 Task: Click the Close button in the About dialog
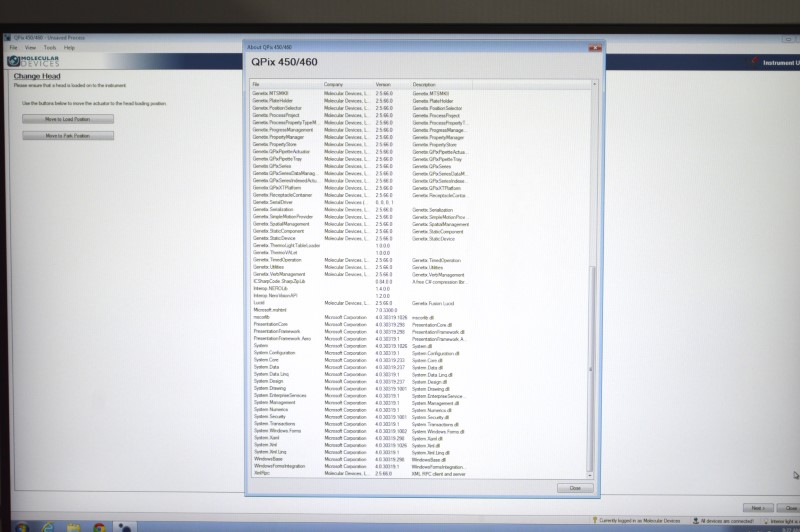[x=575, y=488]
